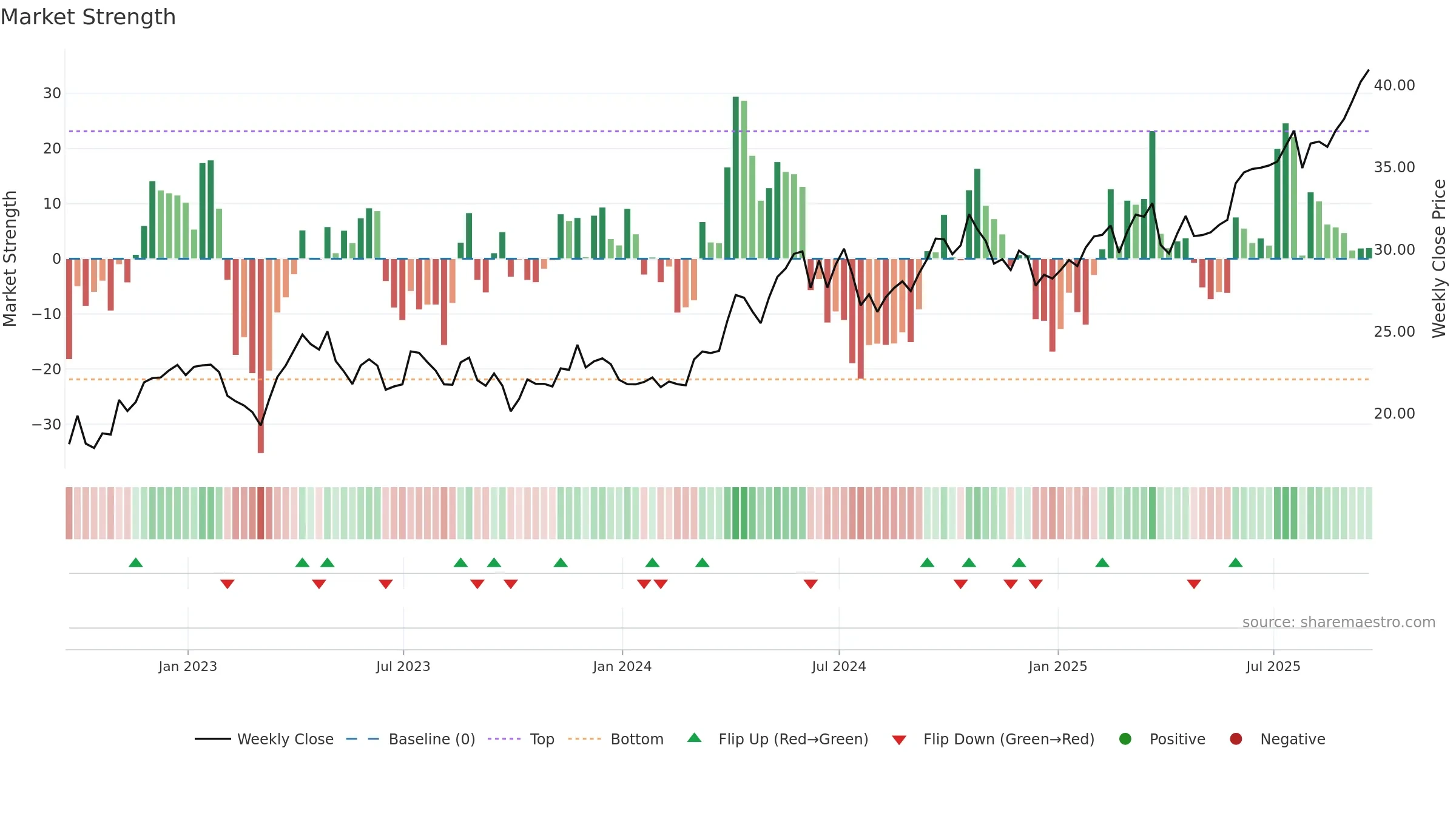The height and width of the screenshot is (819, 1456).
Task: Toggle Flip Up (Red→Green) legend entry
Action: (x=778, y=739)
